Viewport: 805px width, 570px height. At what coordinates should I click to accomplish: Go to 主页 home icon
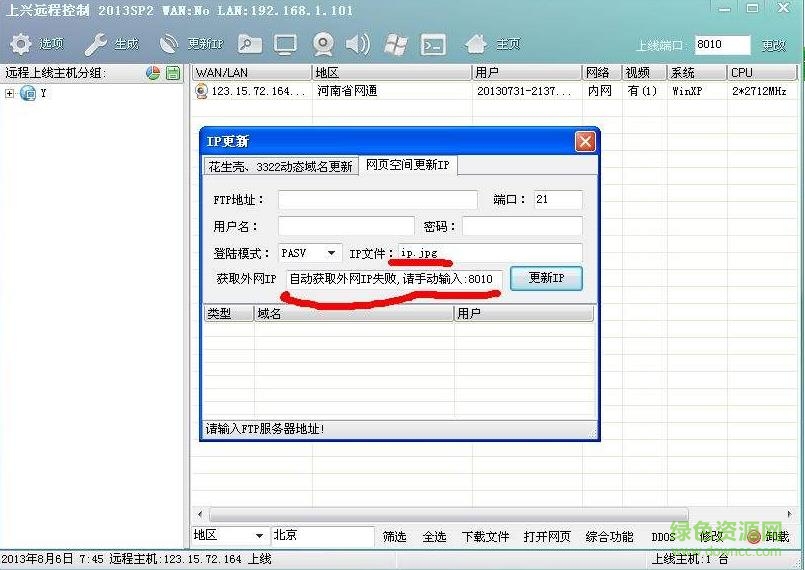475,44
